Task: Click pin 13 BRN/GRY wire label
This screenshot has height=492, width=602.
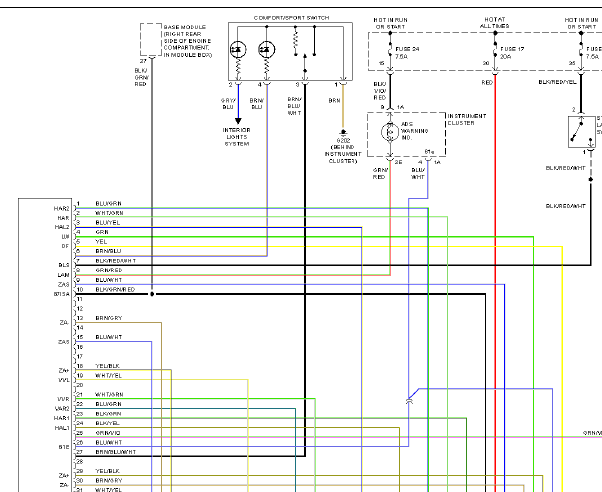Action: click(109, 318)
